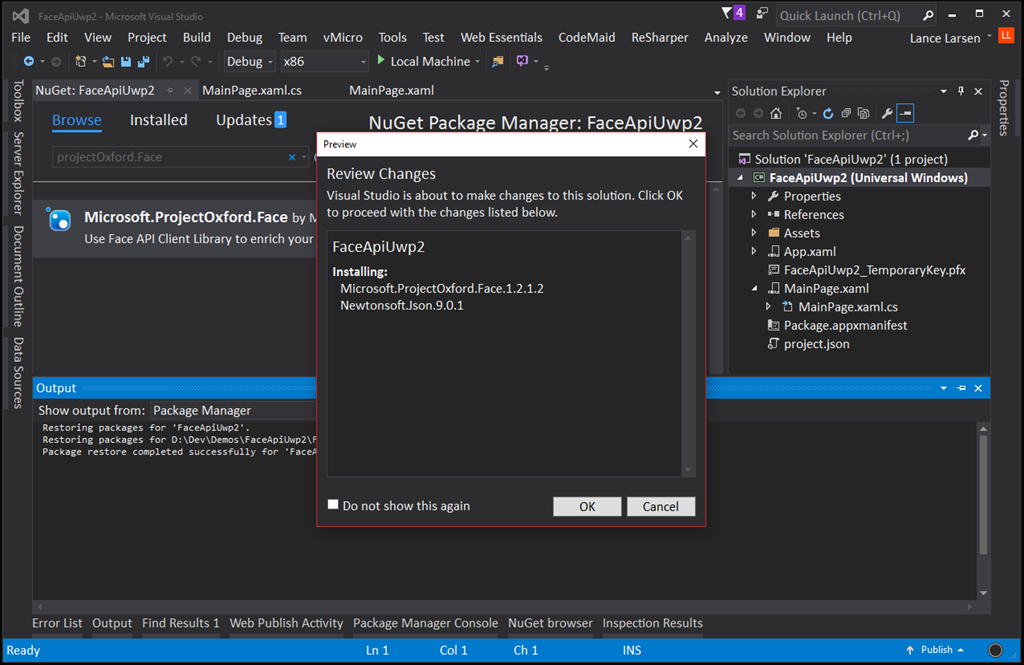1024x665 pixels.
Task: Open the Error List tab
Action: tap(57, 623)
